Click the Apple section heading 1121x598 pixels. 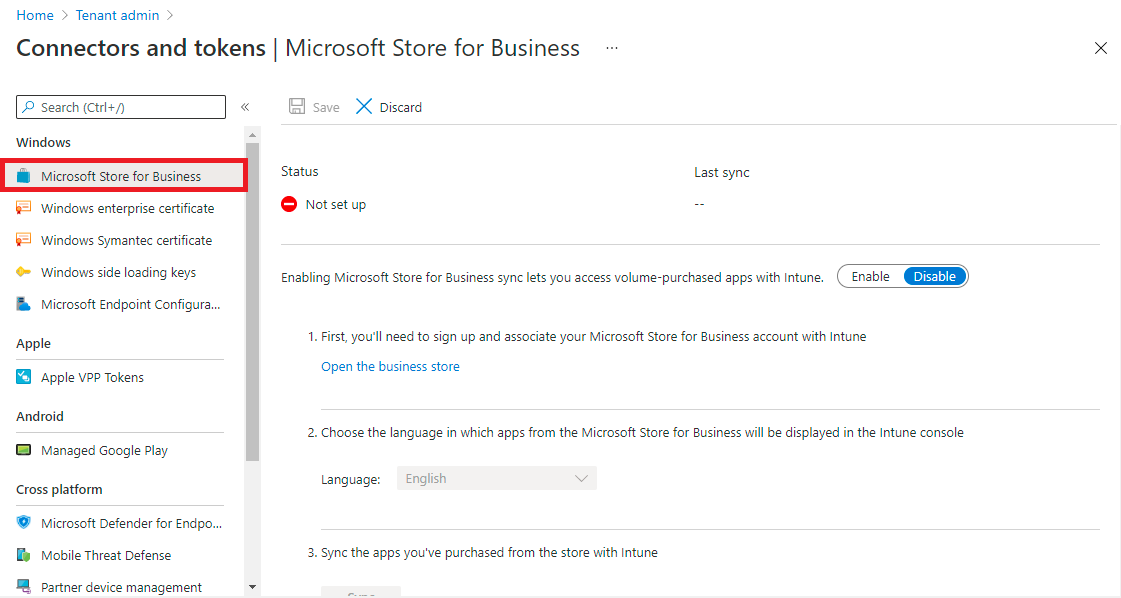tap(34, 343)
